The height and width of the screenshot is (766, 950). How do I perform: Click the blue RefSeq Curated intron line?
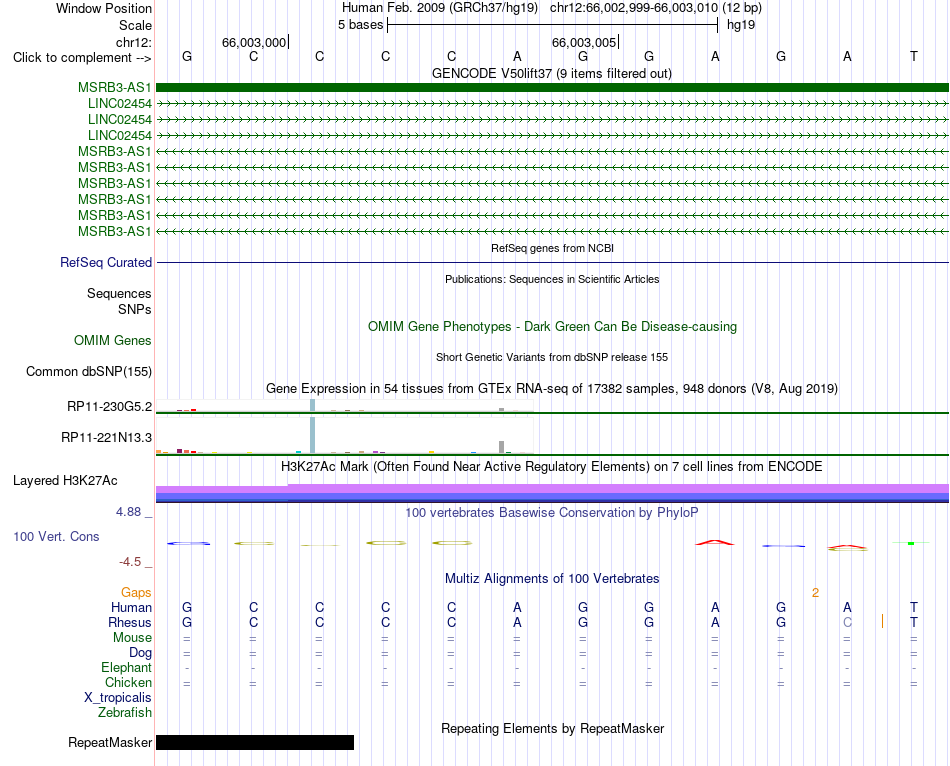tap(552, 262)
